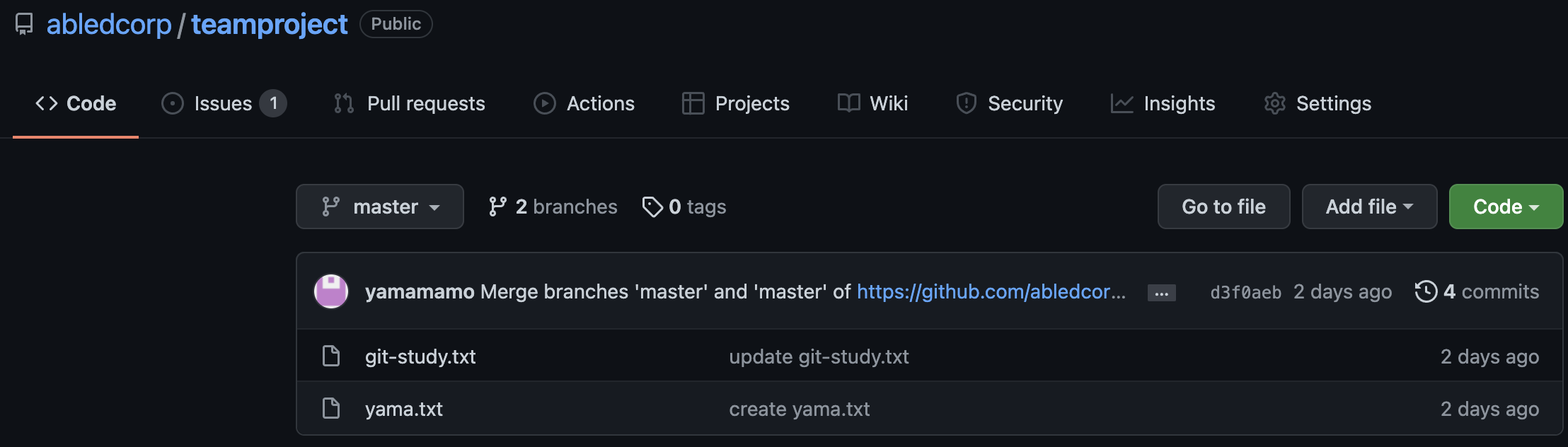Click the repository book icon beside abledcorp
Screen dimensions: 1568x447
click(x=24, y=24)
